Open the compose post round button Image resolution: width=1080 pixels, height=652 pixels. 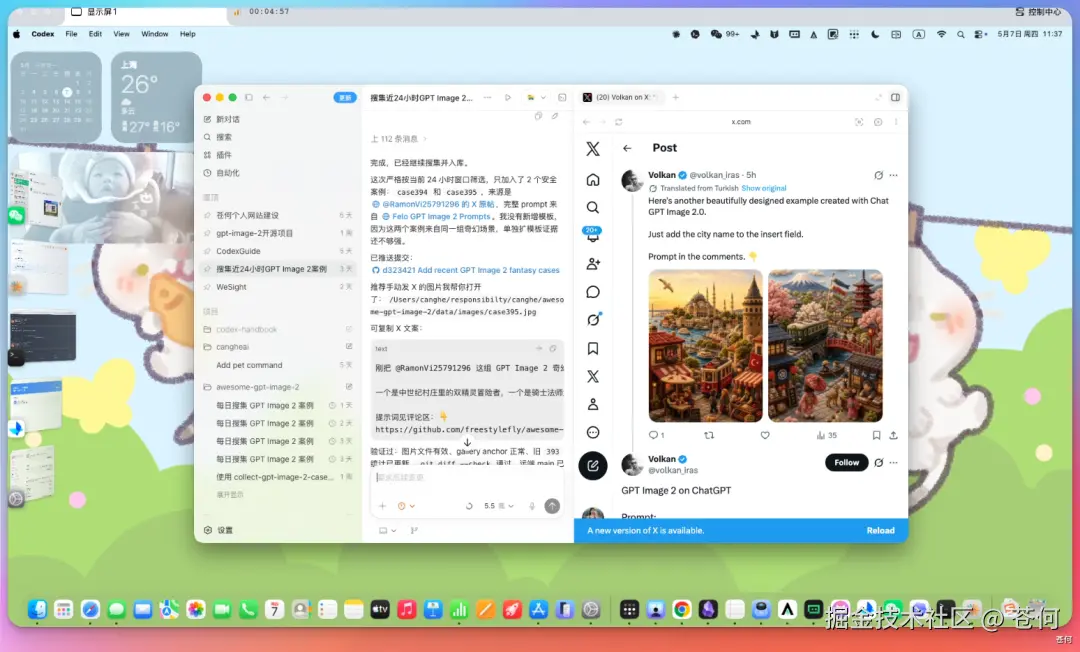592,465
